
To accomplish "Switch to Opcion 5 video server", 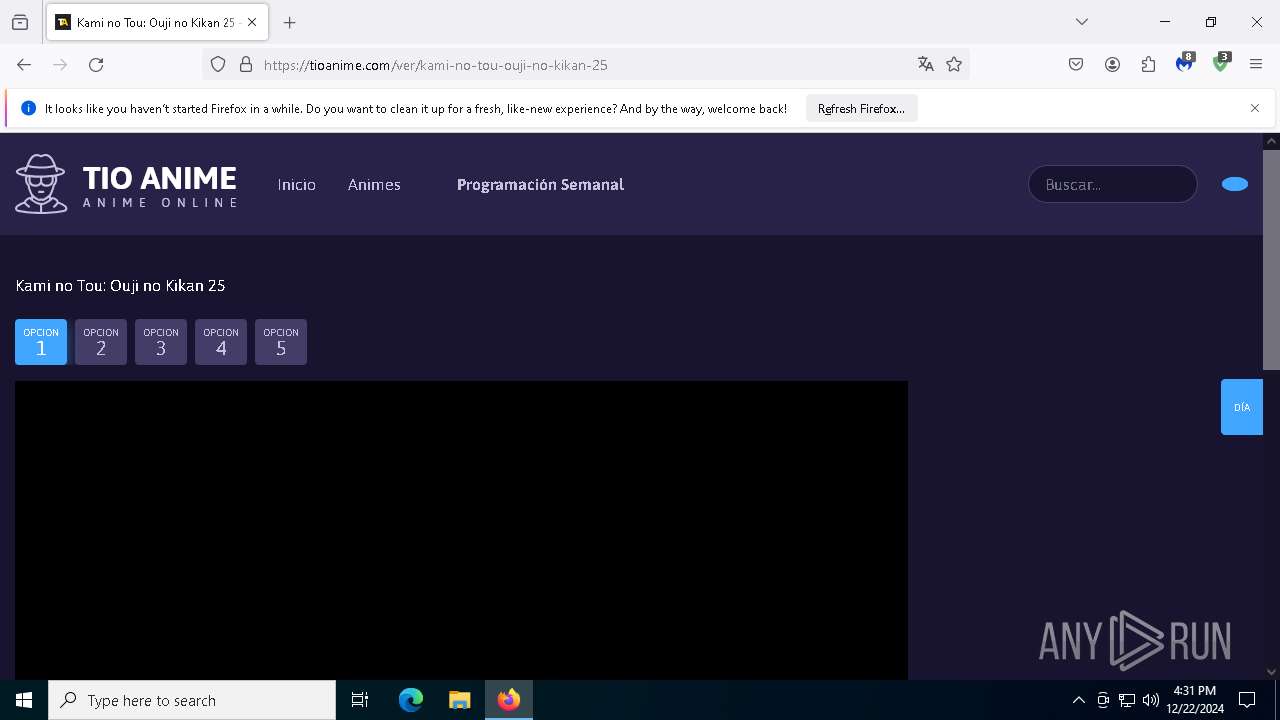I will tap(281, 342).
